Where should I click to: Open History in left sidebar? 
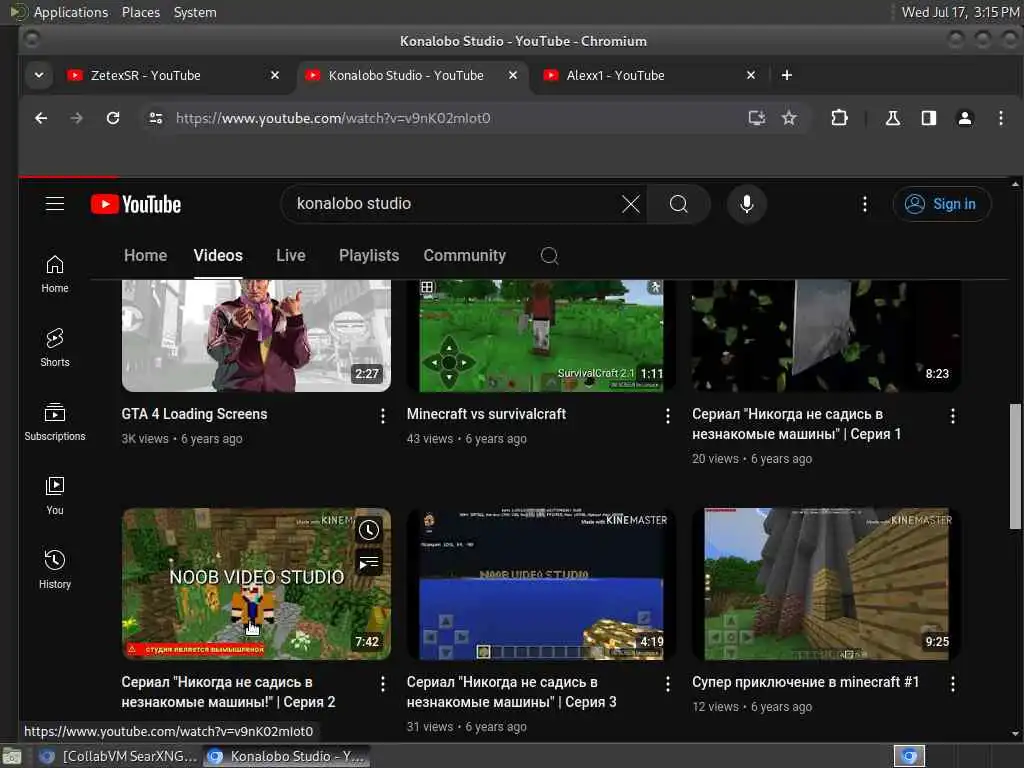pyautogui.click(x=55, y=569)
